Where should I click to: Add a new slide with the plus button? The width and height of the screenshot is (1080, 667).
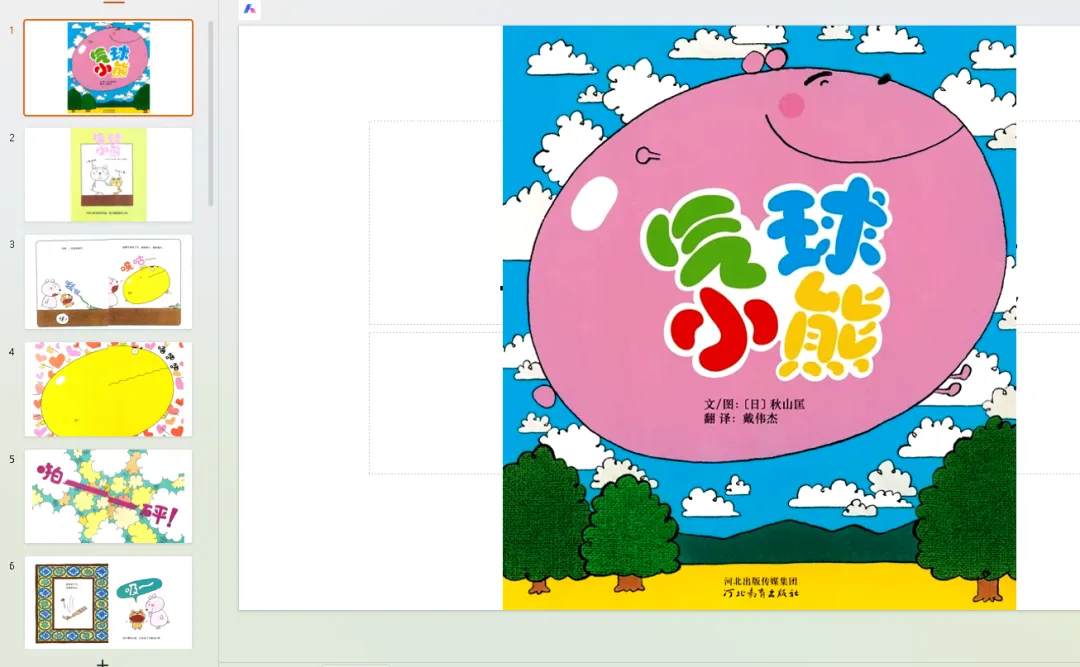[102, 663]
